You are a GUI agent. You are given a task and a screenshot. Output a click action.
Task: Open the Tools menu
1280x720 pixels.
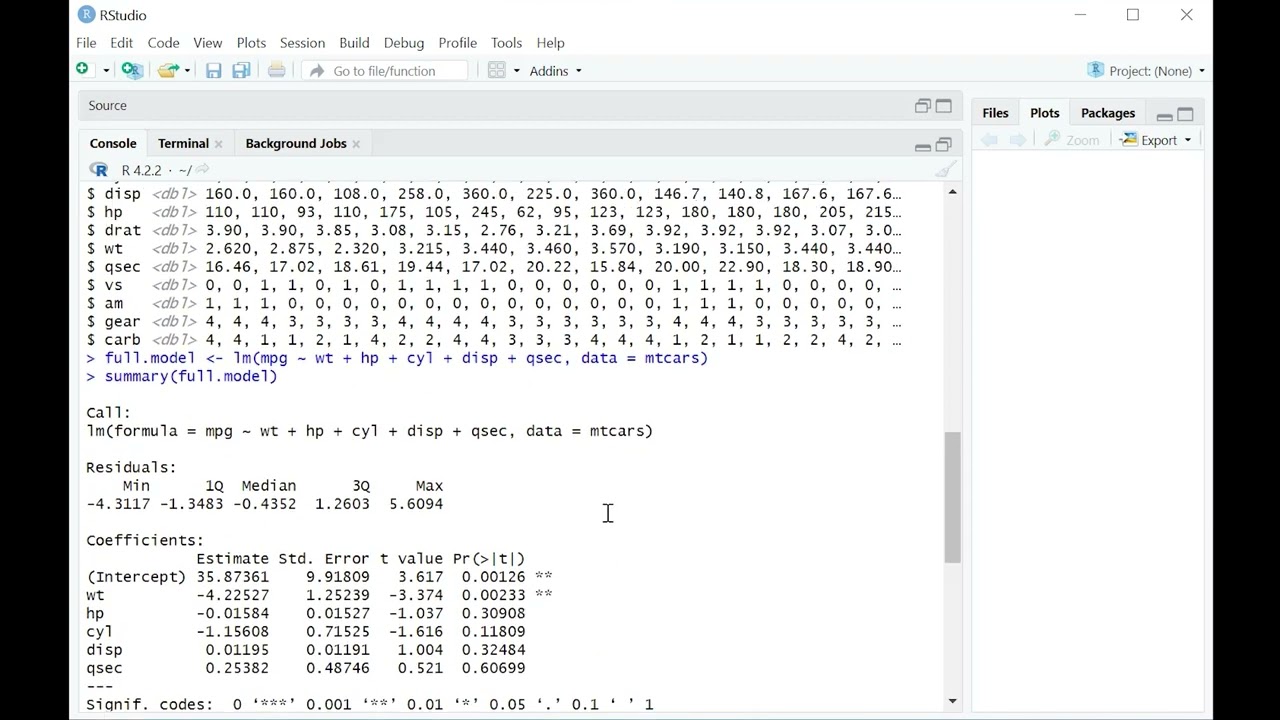(x=506, y=43)
